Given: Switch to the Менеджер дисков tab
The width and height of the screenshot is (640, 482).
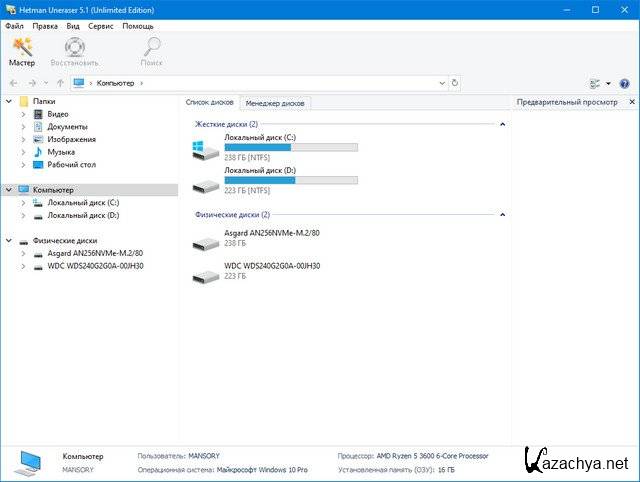Looking at the screenshot, I should (277, 103).
